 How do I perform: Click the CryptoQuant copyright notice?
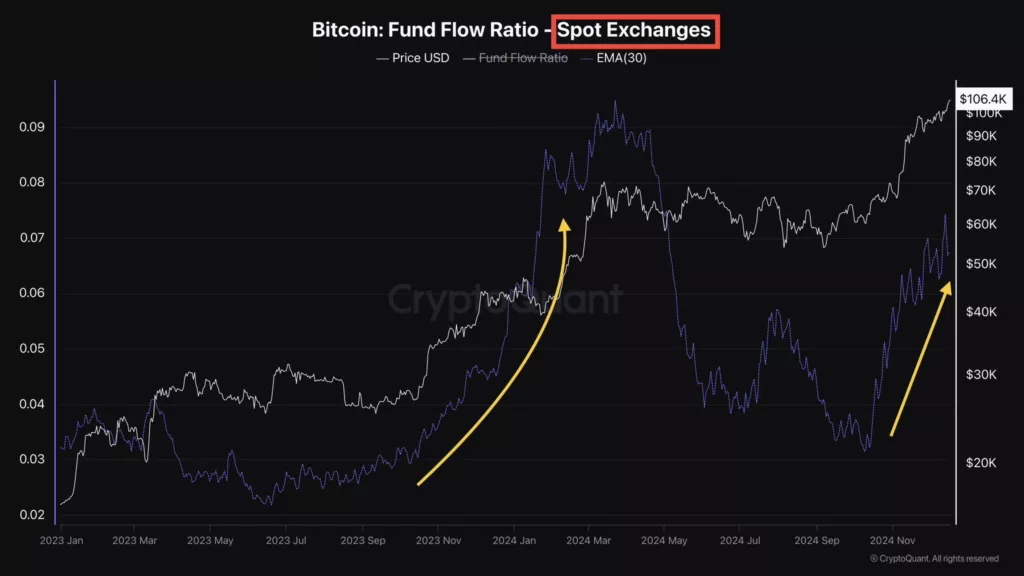click(x=935, y=558)
